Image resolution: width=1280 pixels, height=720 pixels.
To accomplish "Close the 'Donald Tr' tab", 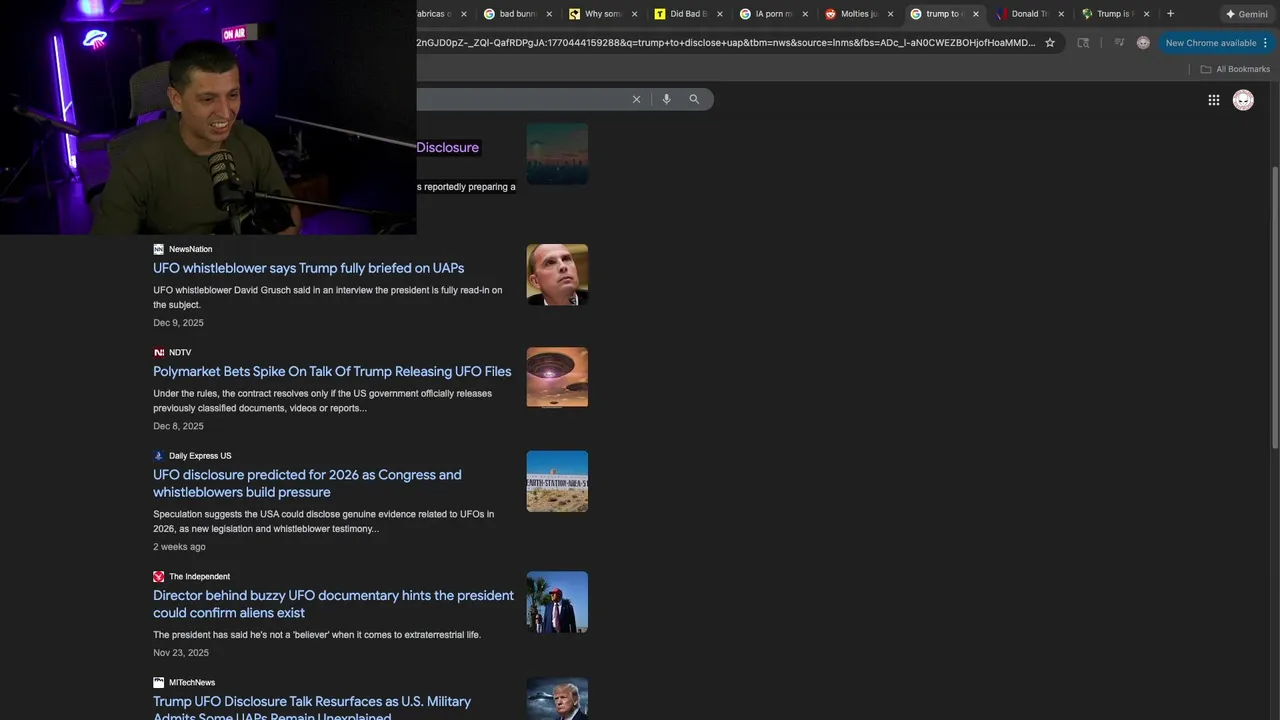I will point(1061,14).
